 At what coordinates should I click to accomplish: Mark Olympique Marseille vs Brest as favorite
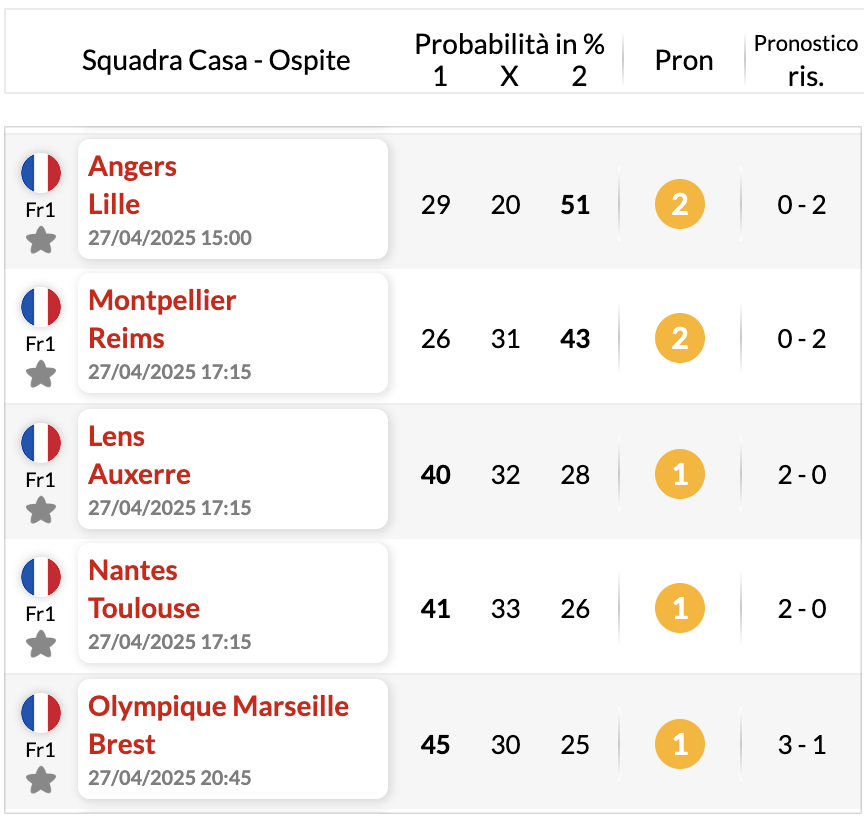[x=41, y=780]
